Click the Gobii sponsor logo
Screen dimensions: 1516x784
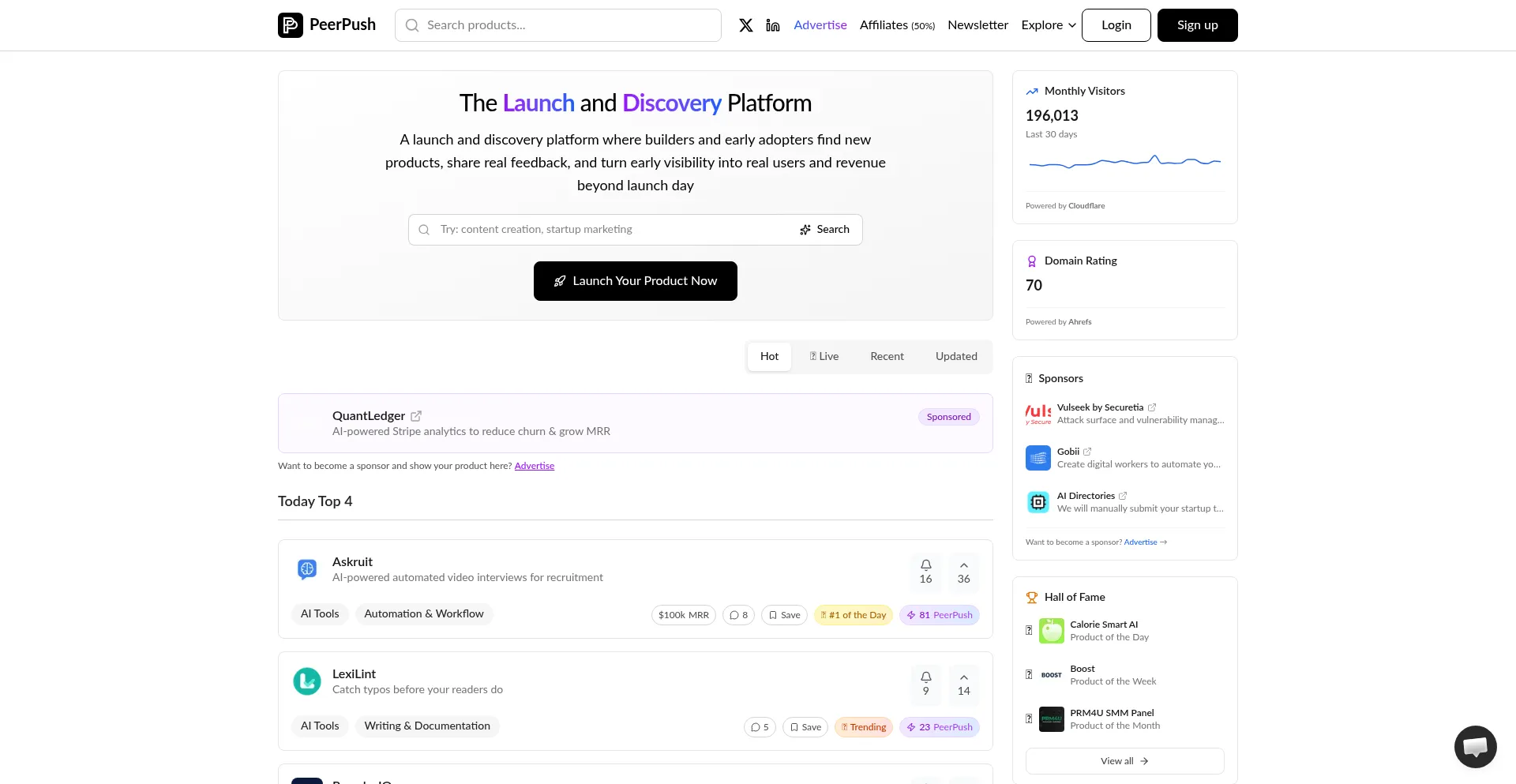click(x=1038, y=458)
